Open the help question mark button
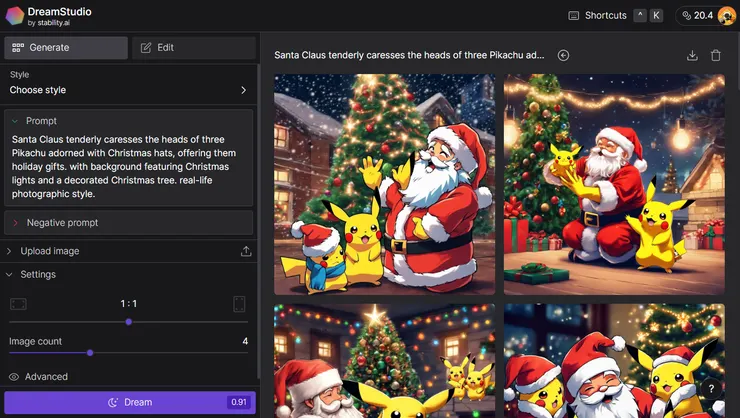Screen dimensions: 740x418 point(711,389)
